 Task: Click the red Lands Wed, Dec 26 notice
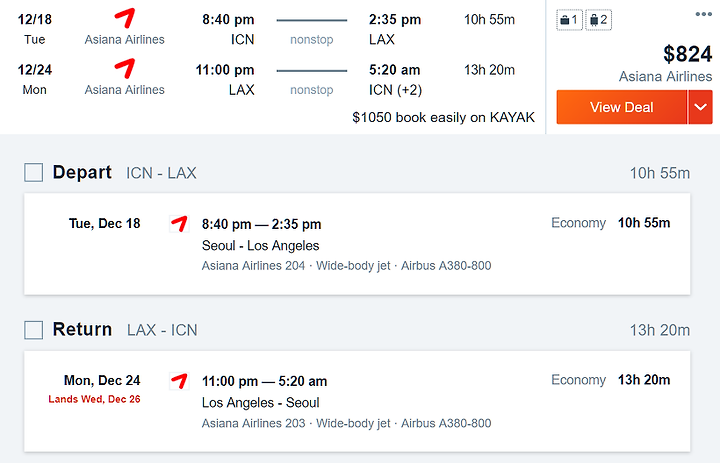pyautogui.click(x=94, y=399)
